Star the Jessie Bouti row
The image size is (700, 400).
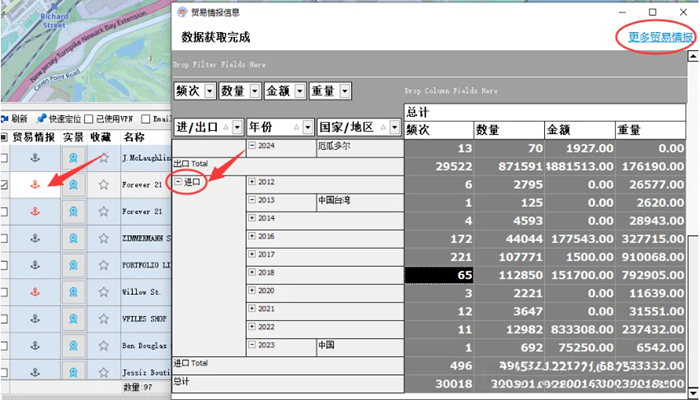click(x=104, y=372)
